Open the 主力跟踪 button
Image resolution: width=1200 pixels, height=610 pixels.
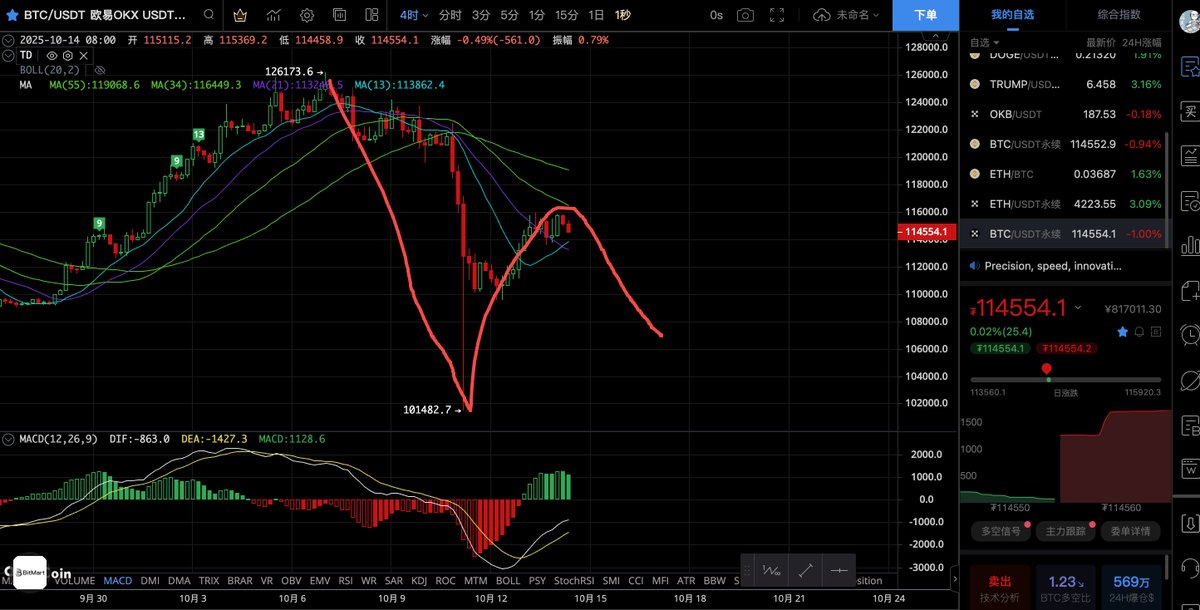coord(1065,531)
